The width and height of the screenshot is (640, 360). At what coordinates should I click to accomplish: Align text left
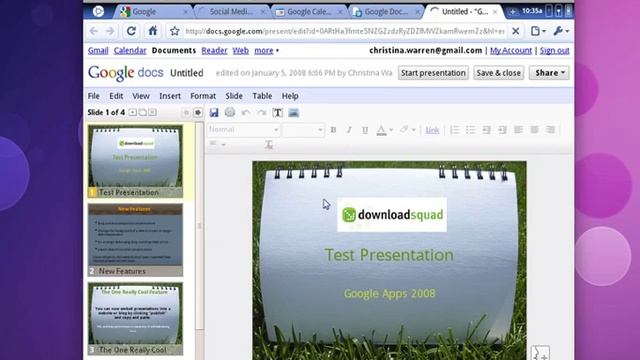tap(518, 130)
